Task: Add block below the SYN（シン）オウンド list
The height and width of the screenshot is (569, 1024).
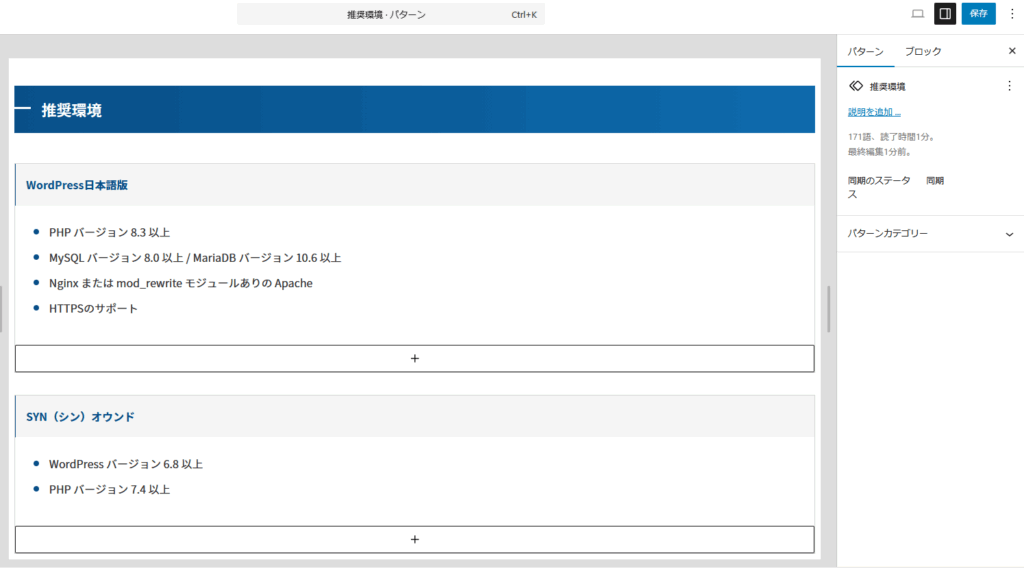Action: [x=414, y=539]
